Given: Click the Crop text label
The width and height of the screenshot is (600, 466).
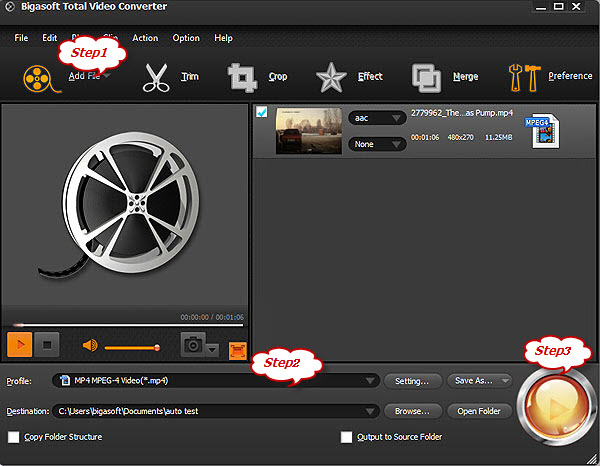Looking at the screenshot, I should click(278, 77).
